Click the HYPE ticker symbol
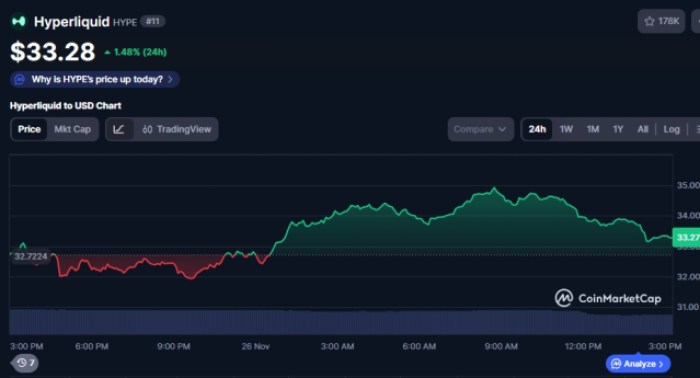This screenshot has height=378, width=700. click(125, 22)
